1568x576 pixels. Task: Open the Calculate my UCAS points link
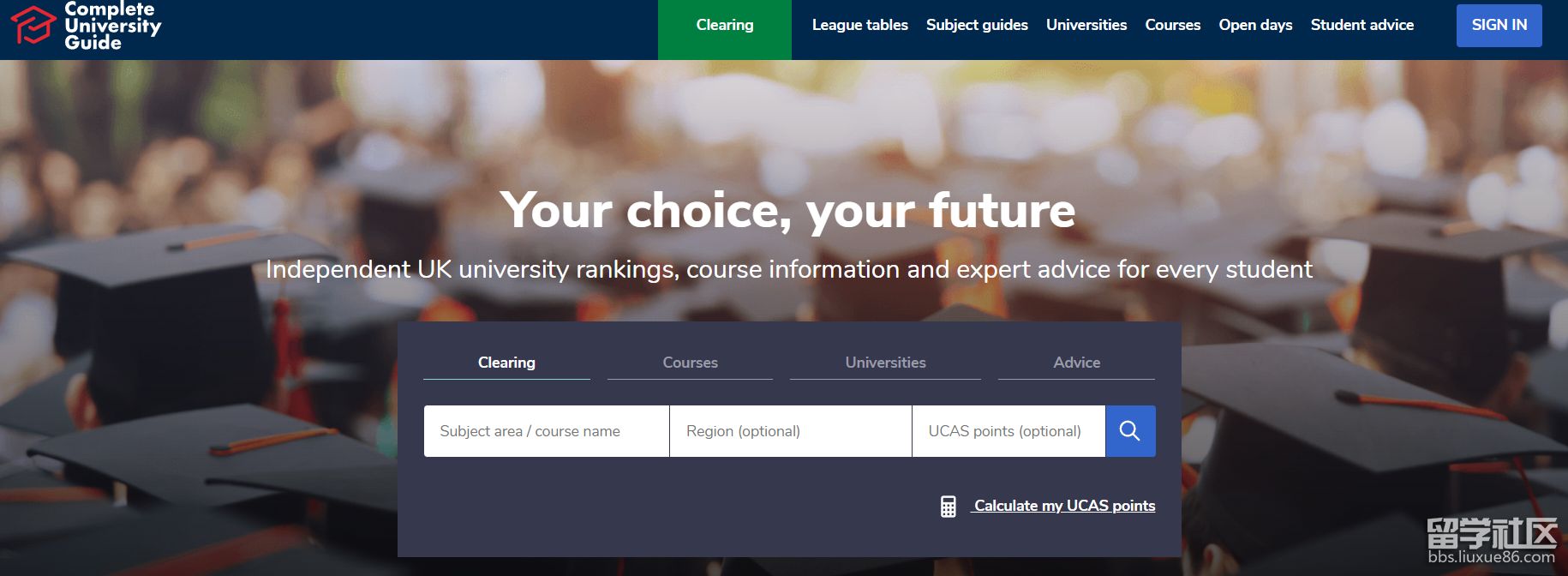1064,506
